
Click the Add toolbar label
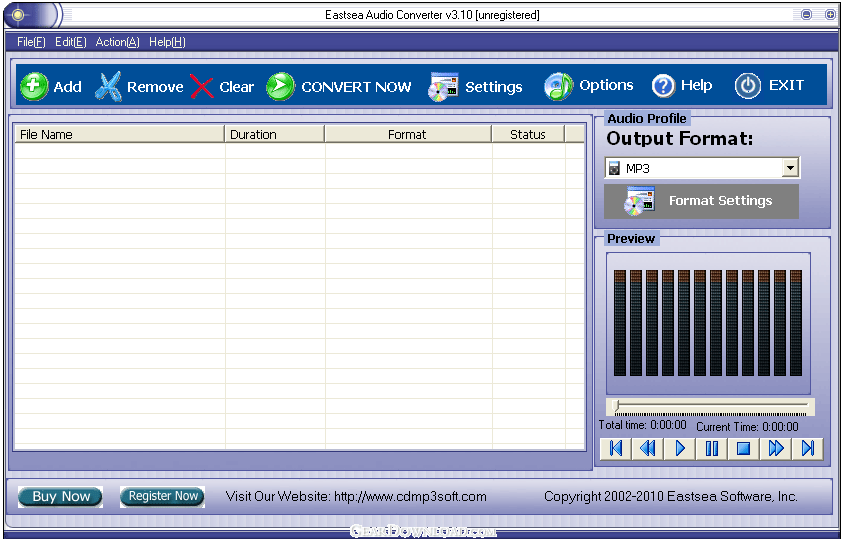click(x=68, y=87)
